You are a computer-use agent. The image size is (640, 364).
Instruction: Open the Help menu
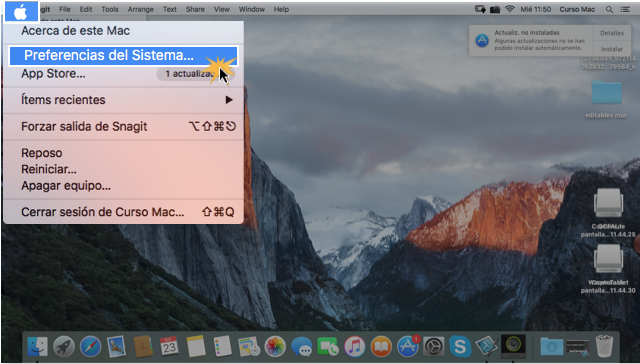click(x=281, y=9)
